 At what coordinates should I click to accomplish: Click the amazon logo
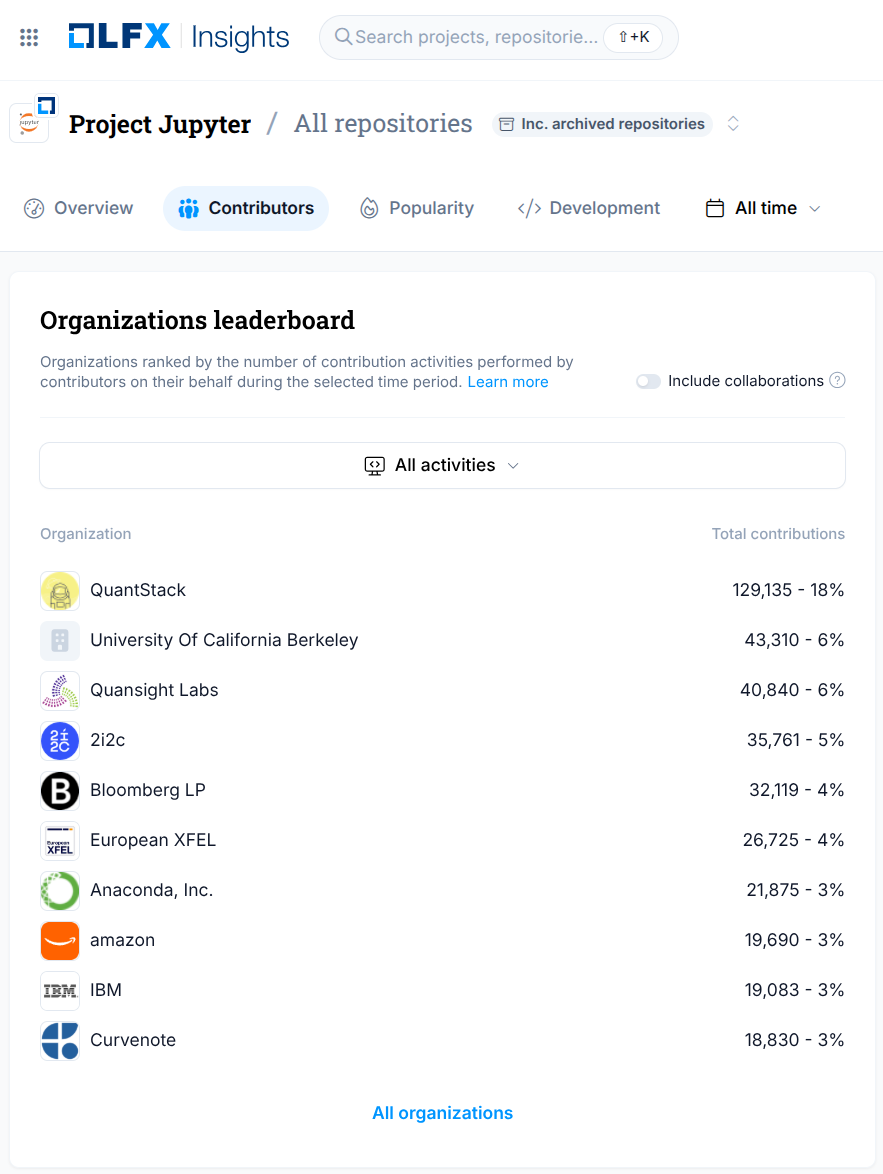[x=60, y=940]
